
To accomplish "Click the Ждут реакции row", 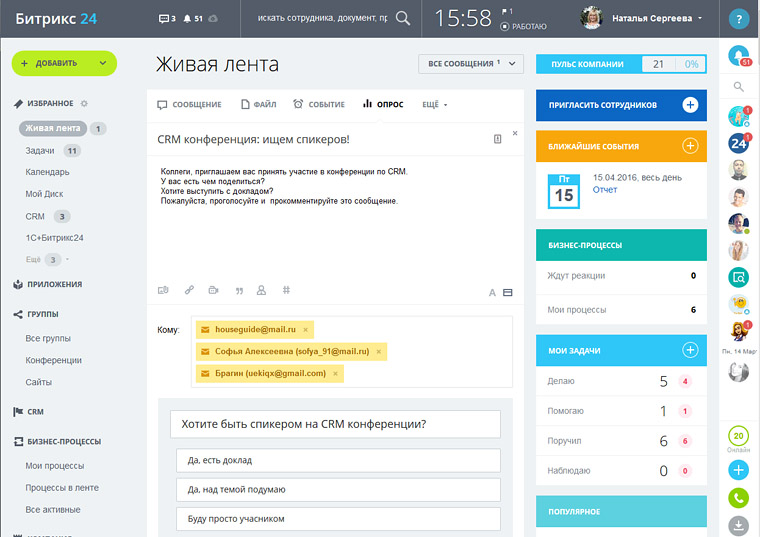I will pyautogui.click(x=621, y=276).
